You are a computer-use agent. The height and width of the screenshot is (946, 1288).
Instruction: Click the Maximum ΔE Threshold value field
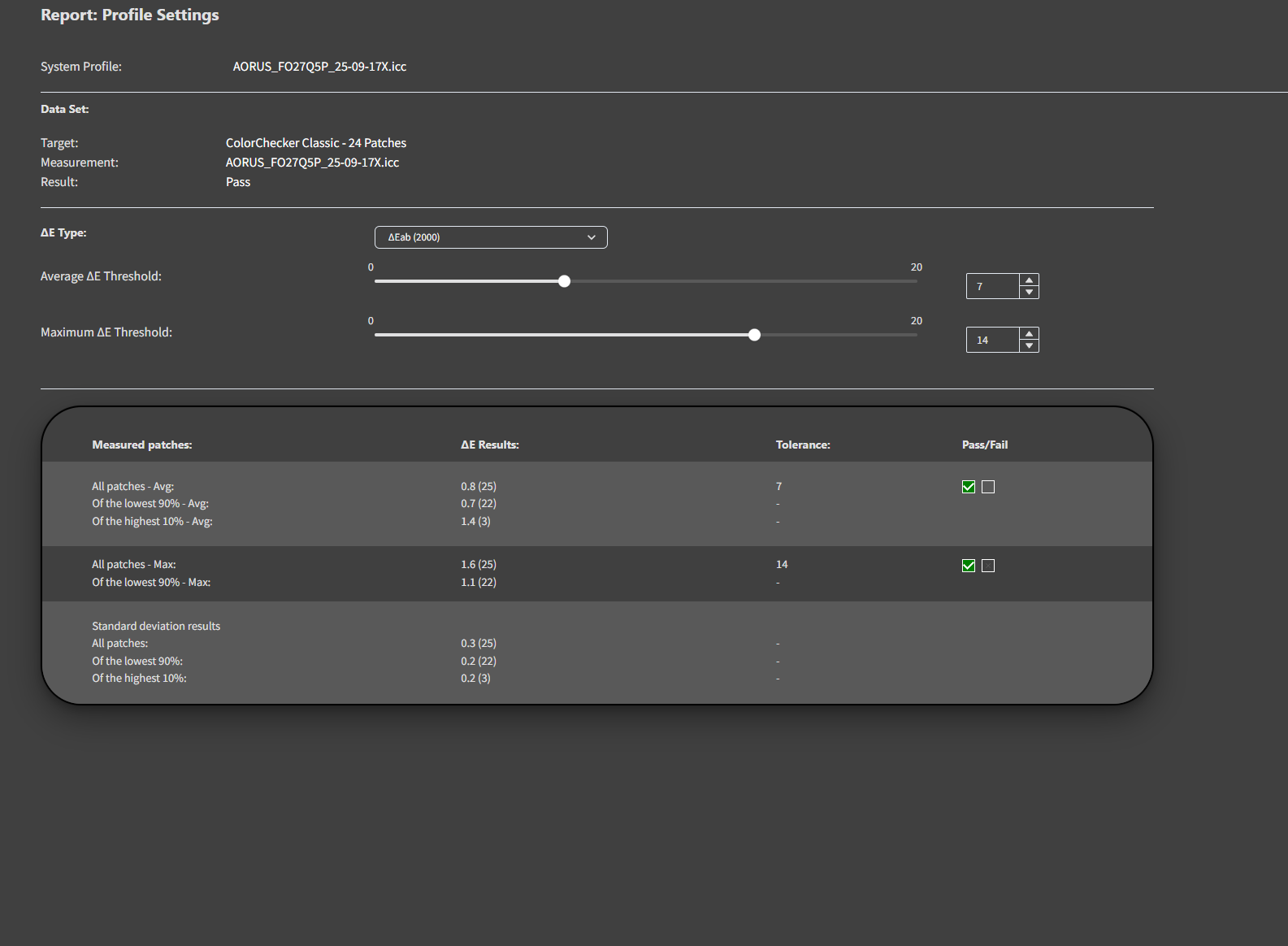(993, 340)
